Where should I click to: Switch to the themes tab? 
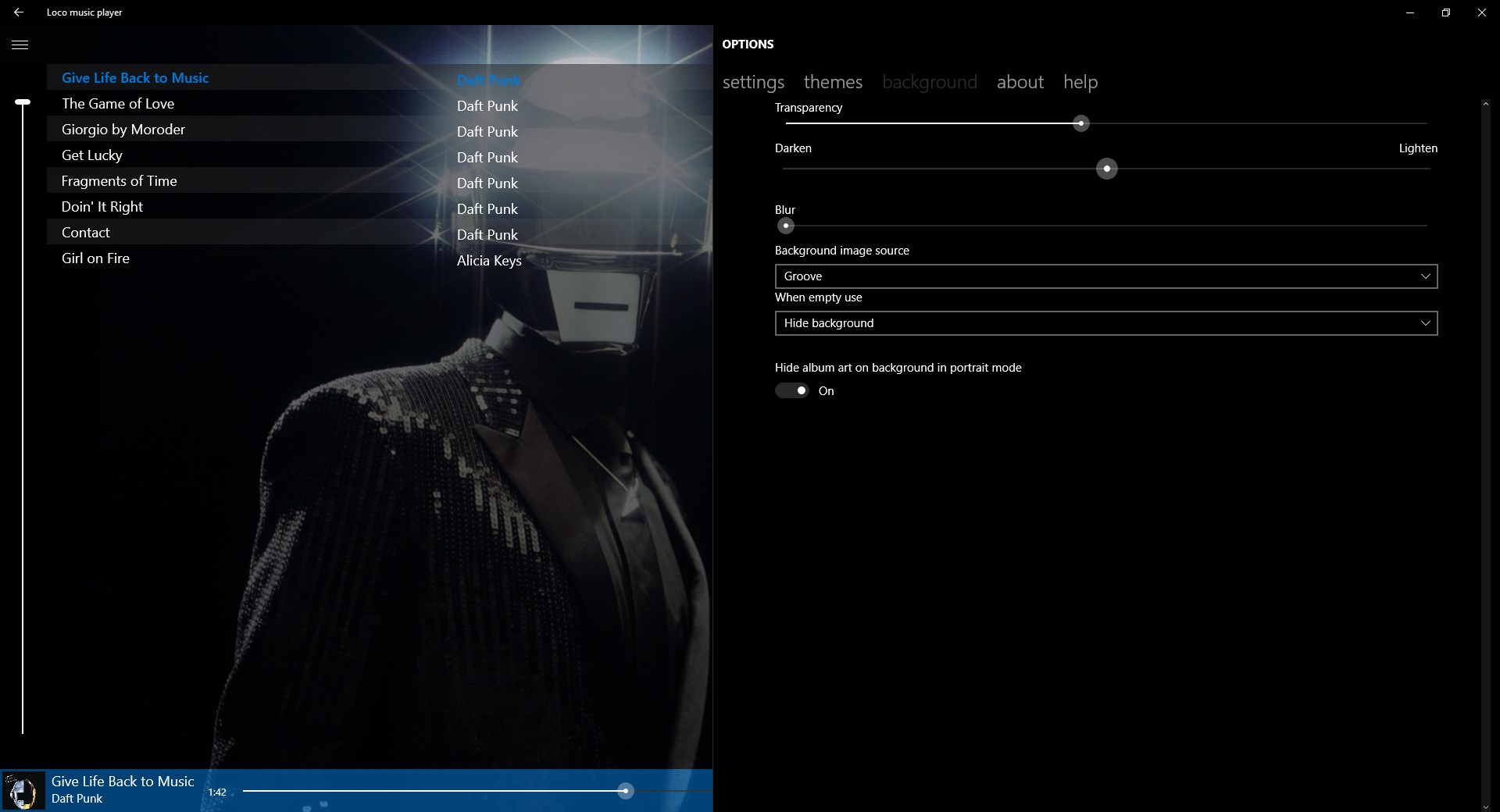(x=832, y=82)
